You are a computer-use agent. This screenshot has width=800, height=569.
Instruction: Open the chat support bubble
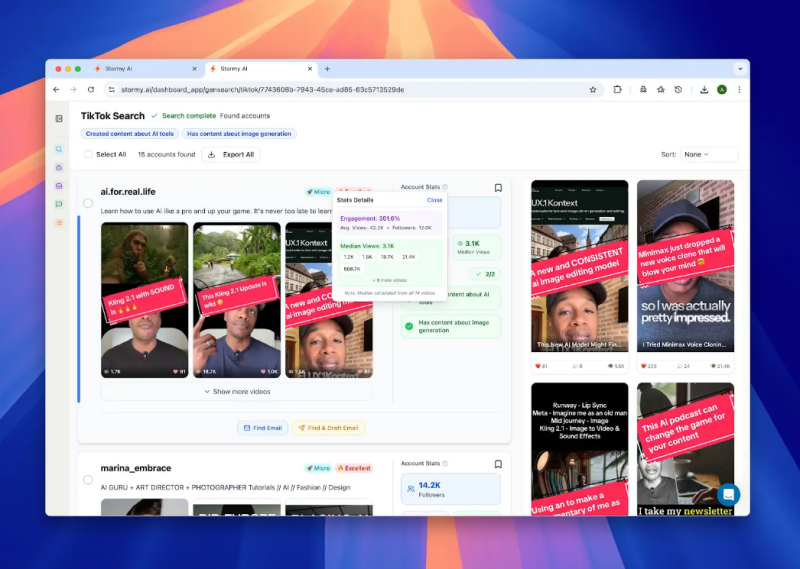click(729, 494)
